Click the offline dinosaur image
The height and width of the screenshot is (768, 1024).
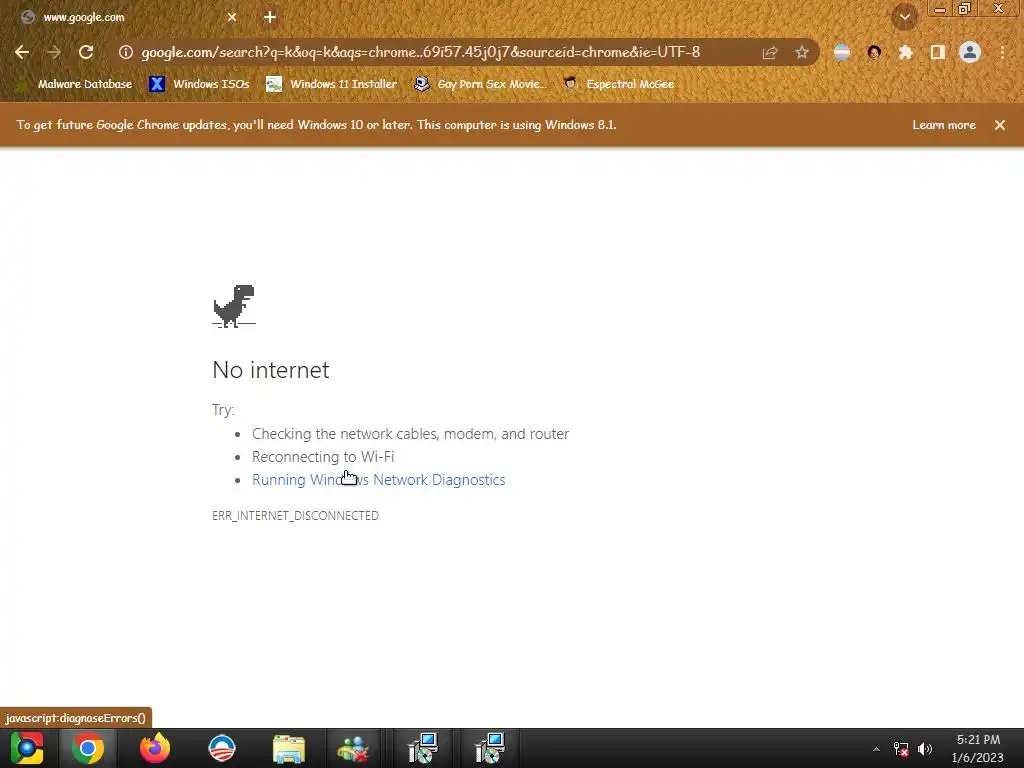pos(234,306)
